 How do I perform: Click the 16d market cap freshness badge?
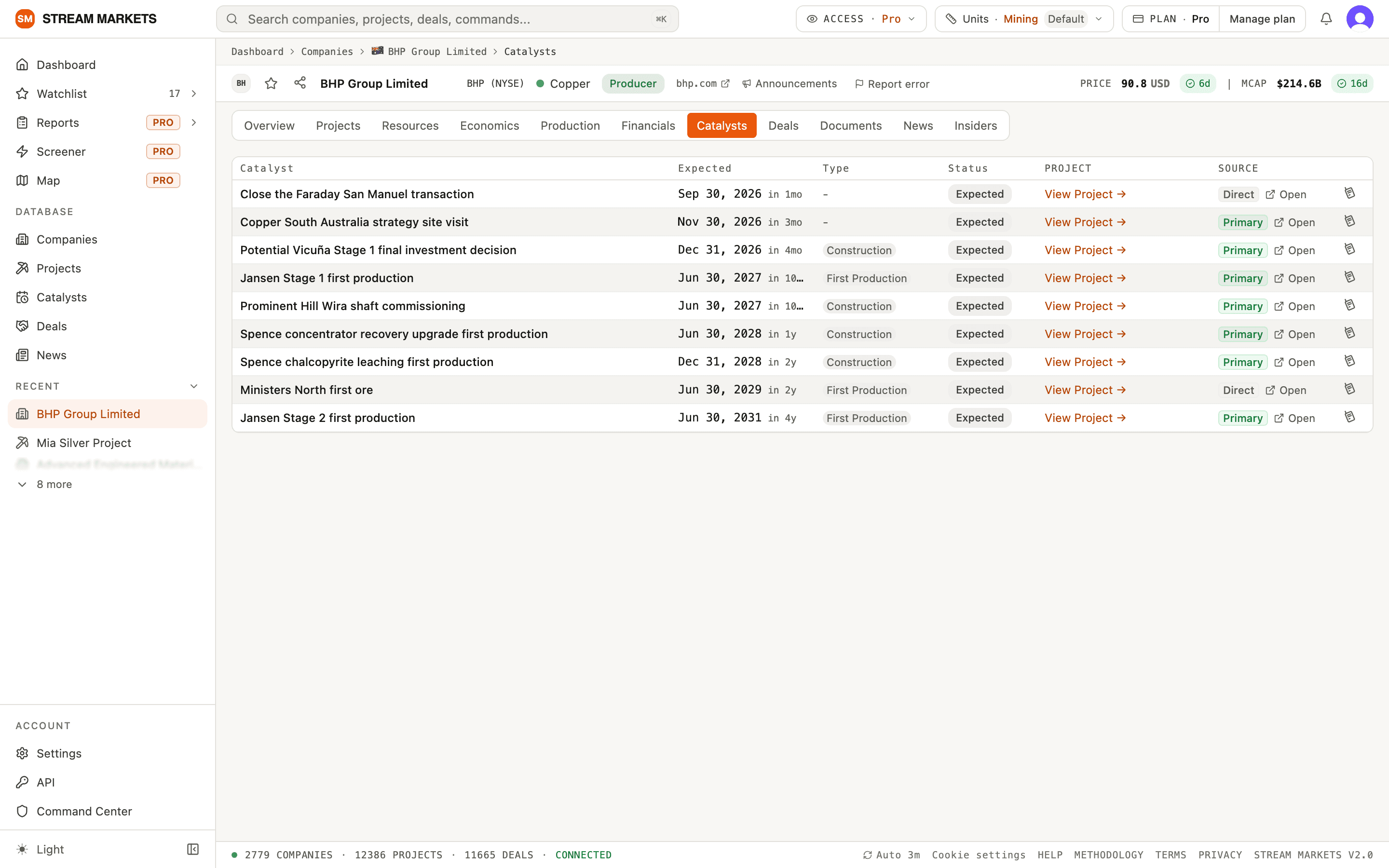tap(1352, 84)
